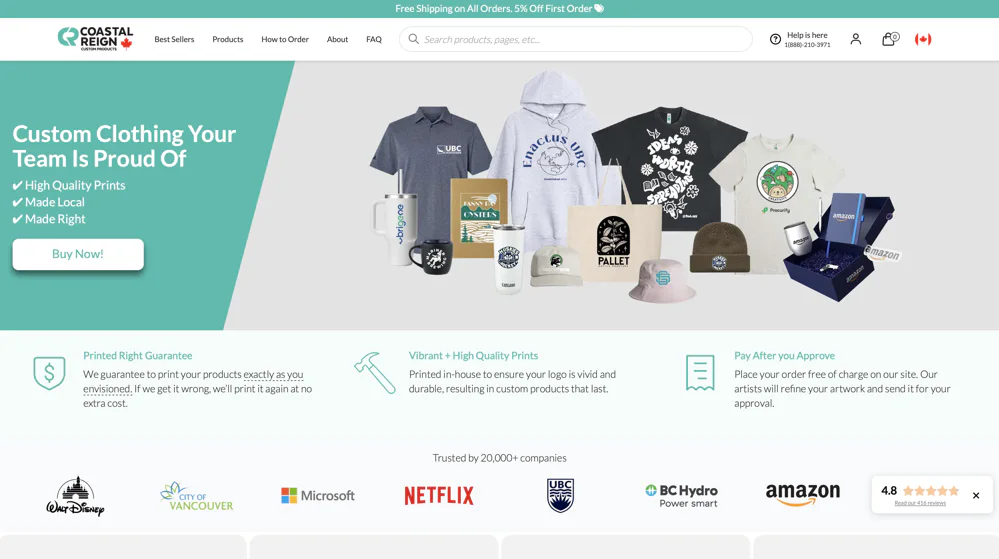Click the Printed Right Guarantee heading
This screenshot has width=999, height=559.
(138, 356)
